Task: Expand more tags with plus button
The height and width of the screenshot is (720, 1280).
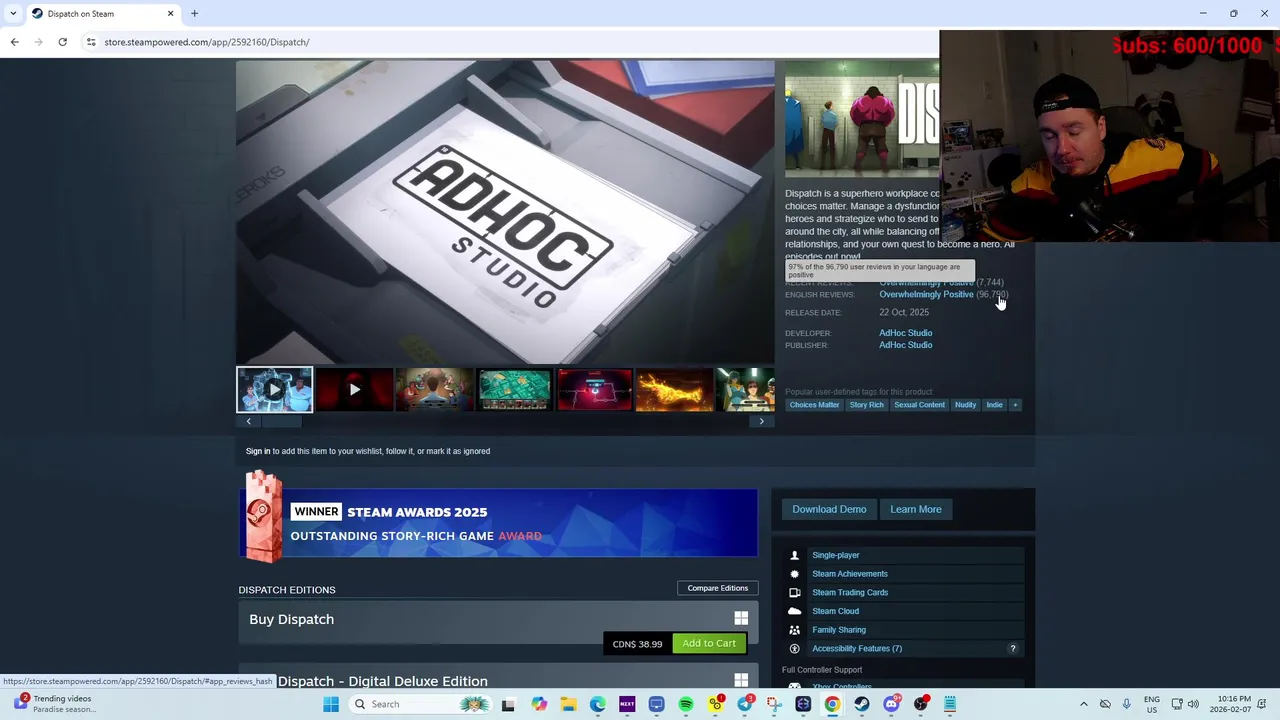Action: tap(1015, 405)
